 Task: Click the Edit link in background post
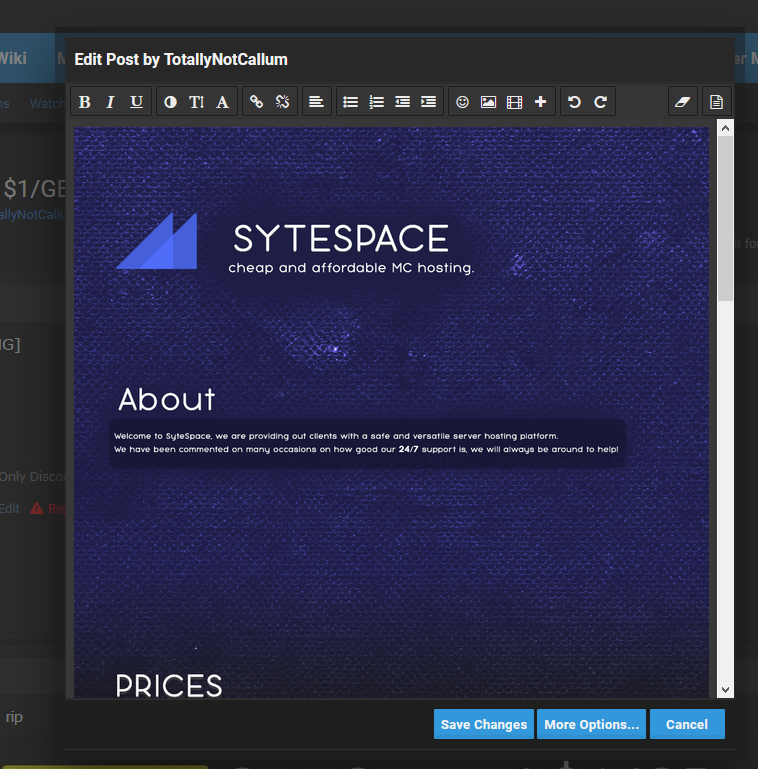[9, 508]
